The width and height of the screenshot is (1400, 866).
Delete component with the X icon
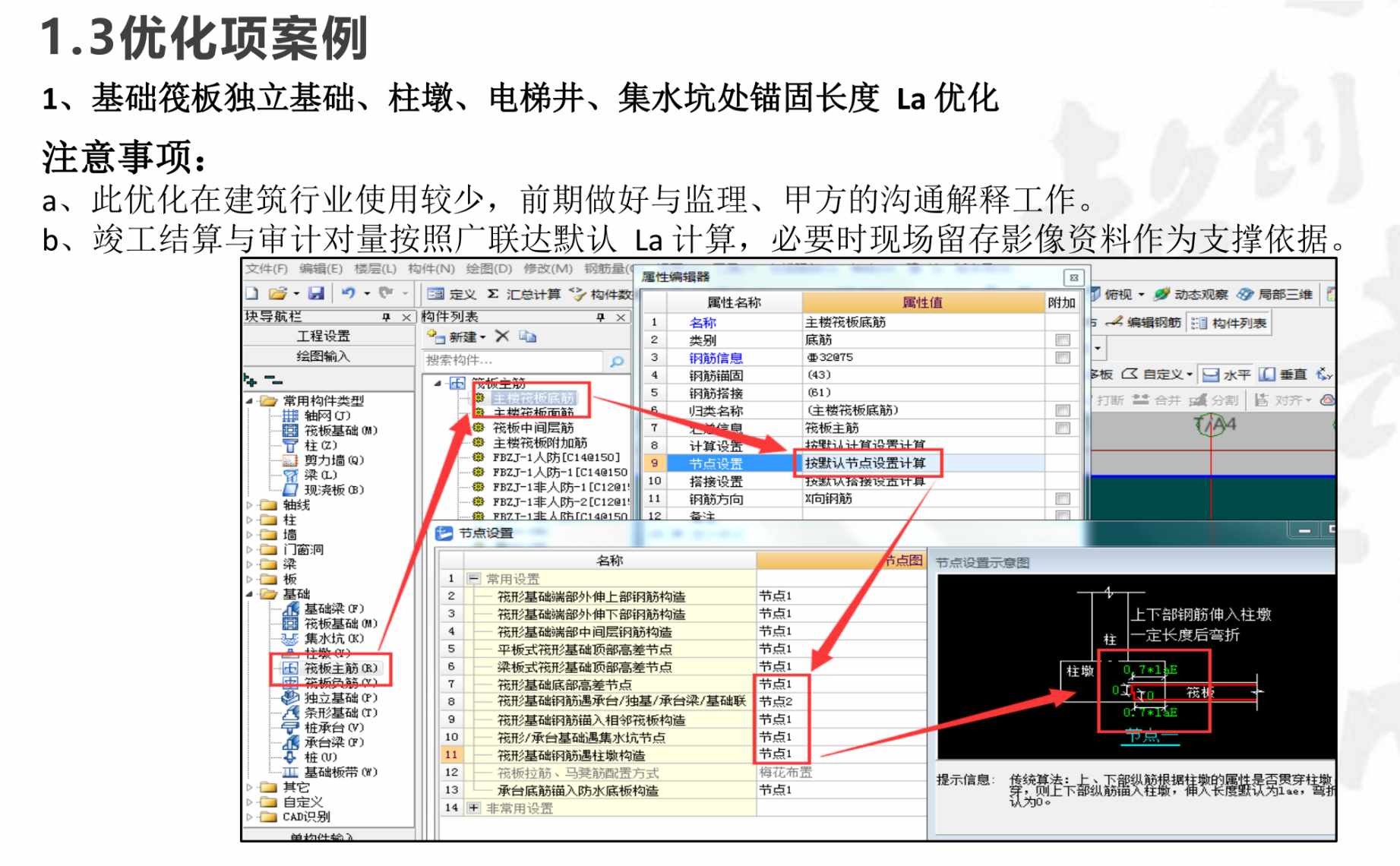tap(502, 336)
